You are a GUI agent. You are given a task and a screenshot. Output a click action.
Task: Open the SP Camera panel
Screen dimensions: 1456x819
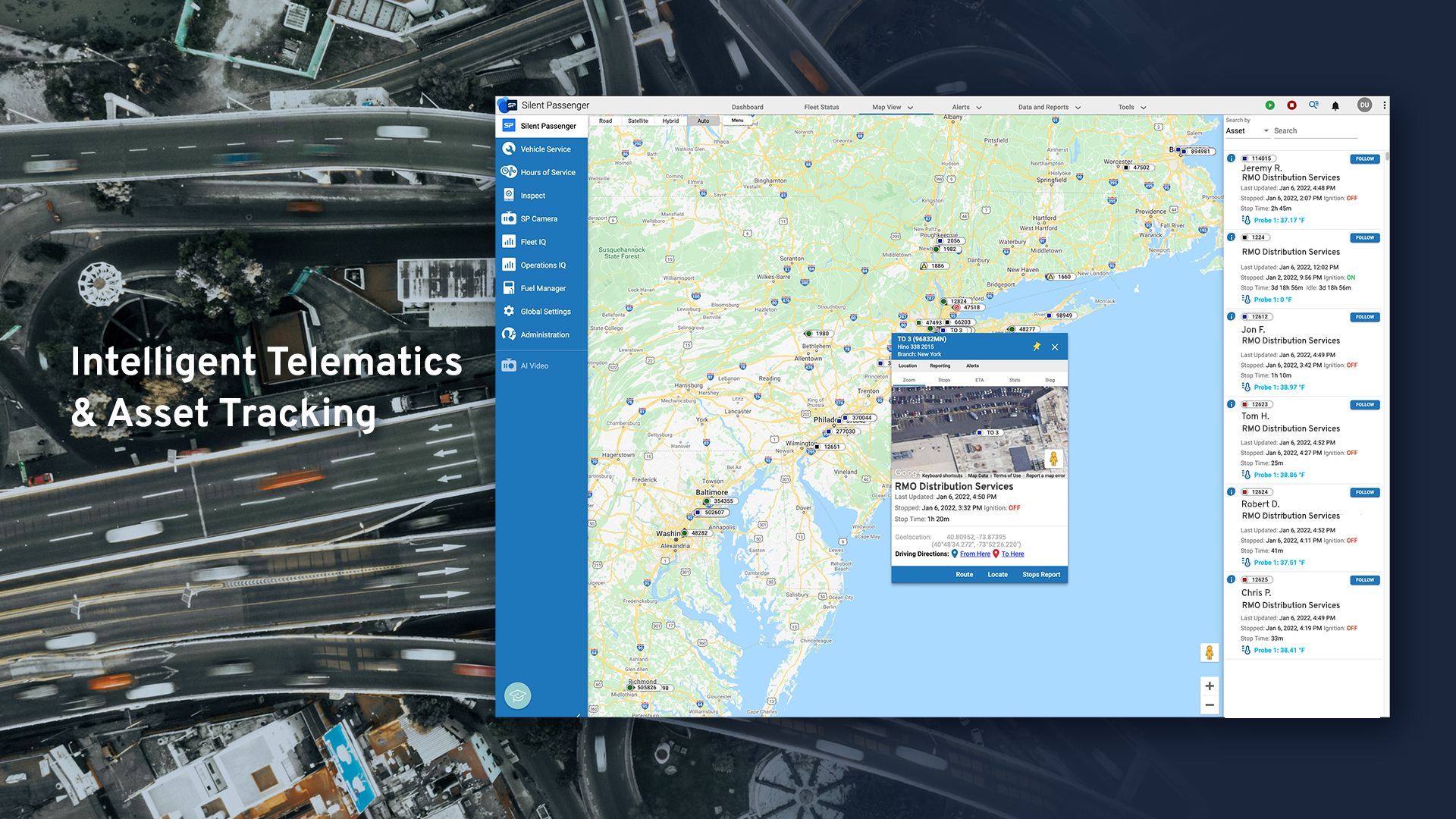pyautogui.click(x=541, y=218)
